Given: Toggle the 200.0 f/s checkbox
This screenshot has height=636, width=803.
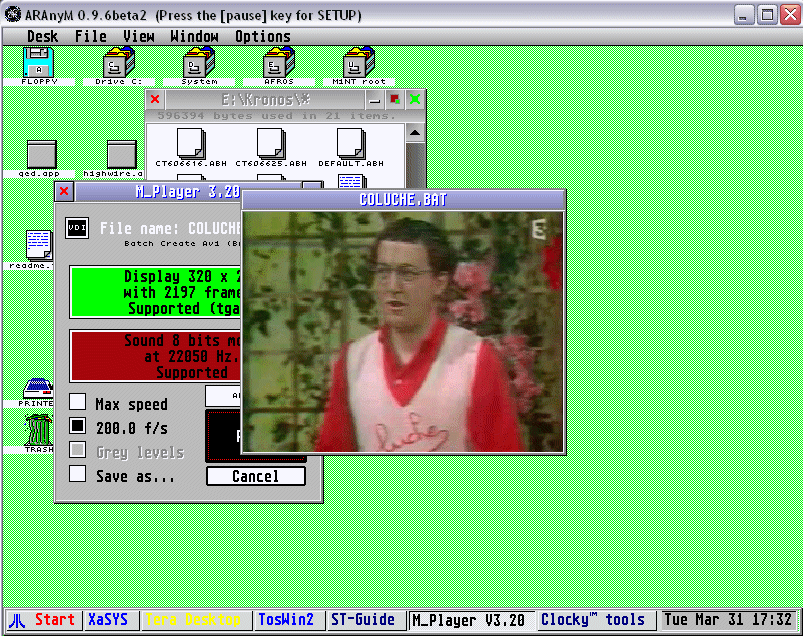Looking at the screenshot, I should (77, 426).
